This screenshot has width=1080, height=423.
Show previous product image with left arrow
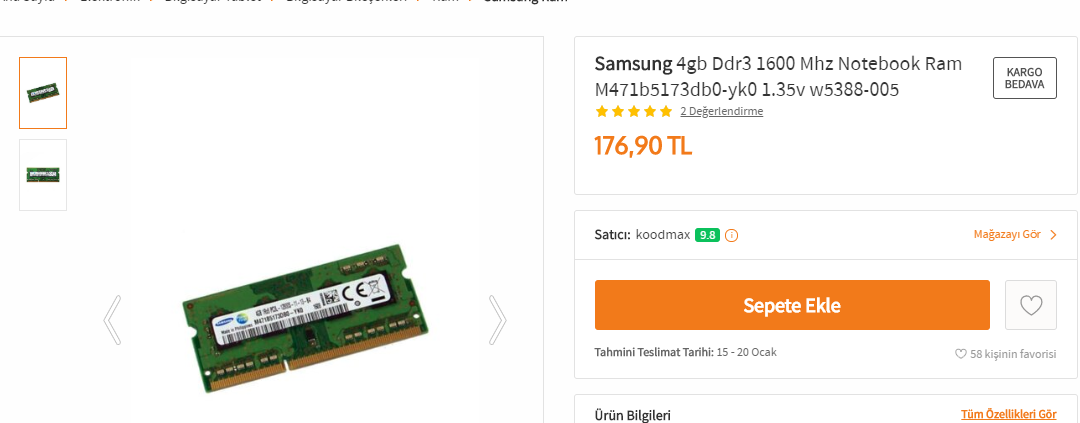coord(112,320)
